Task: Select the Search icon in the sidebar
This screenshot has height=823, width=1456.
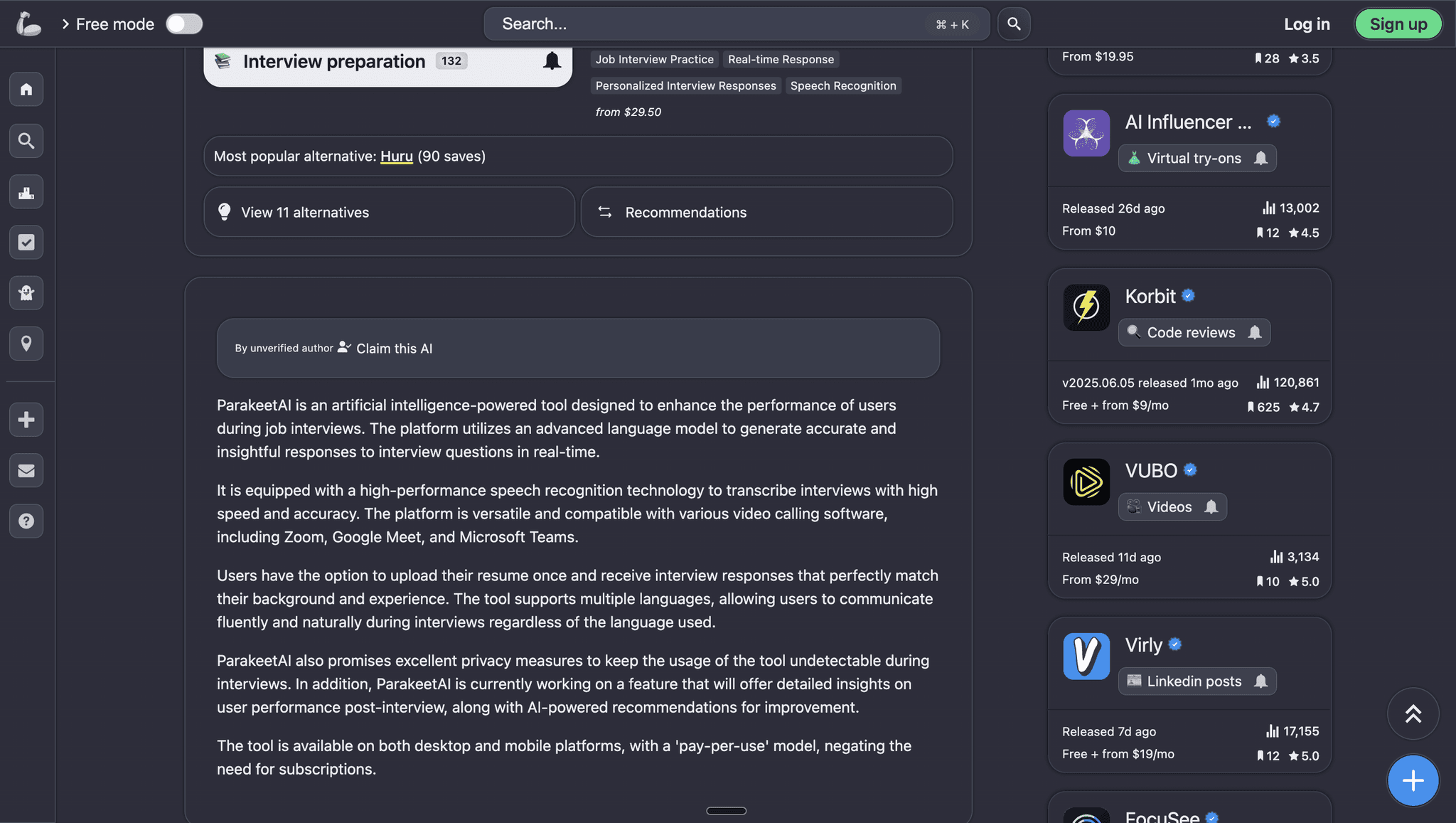Action: coord(26,141)
